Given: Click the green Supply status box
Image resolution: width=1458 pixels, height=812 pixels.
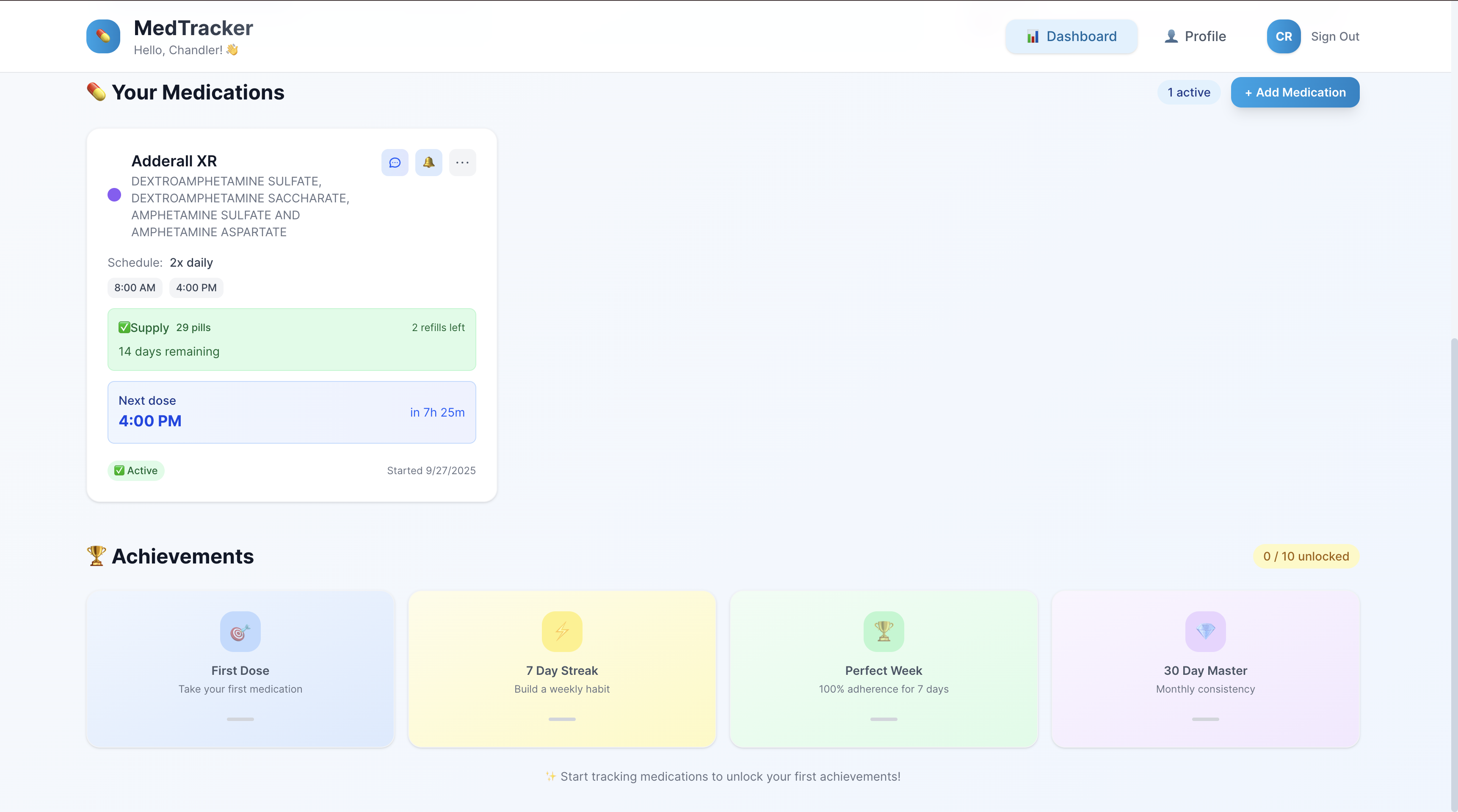Looking at the screenshot, I should (292, 340).
